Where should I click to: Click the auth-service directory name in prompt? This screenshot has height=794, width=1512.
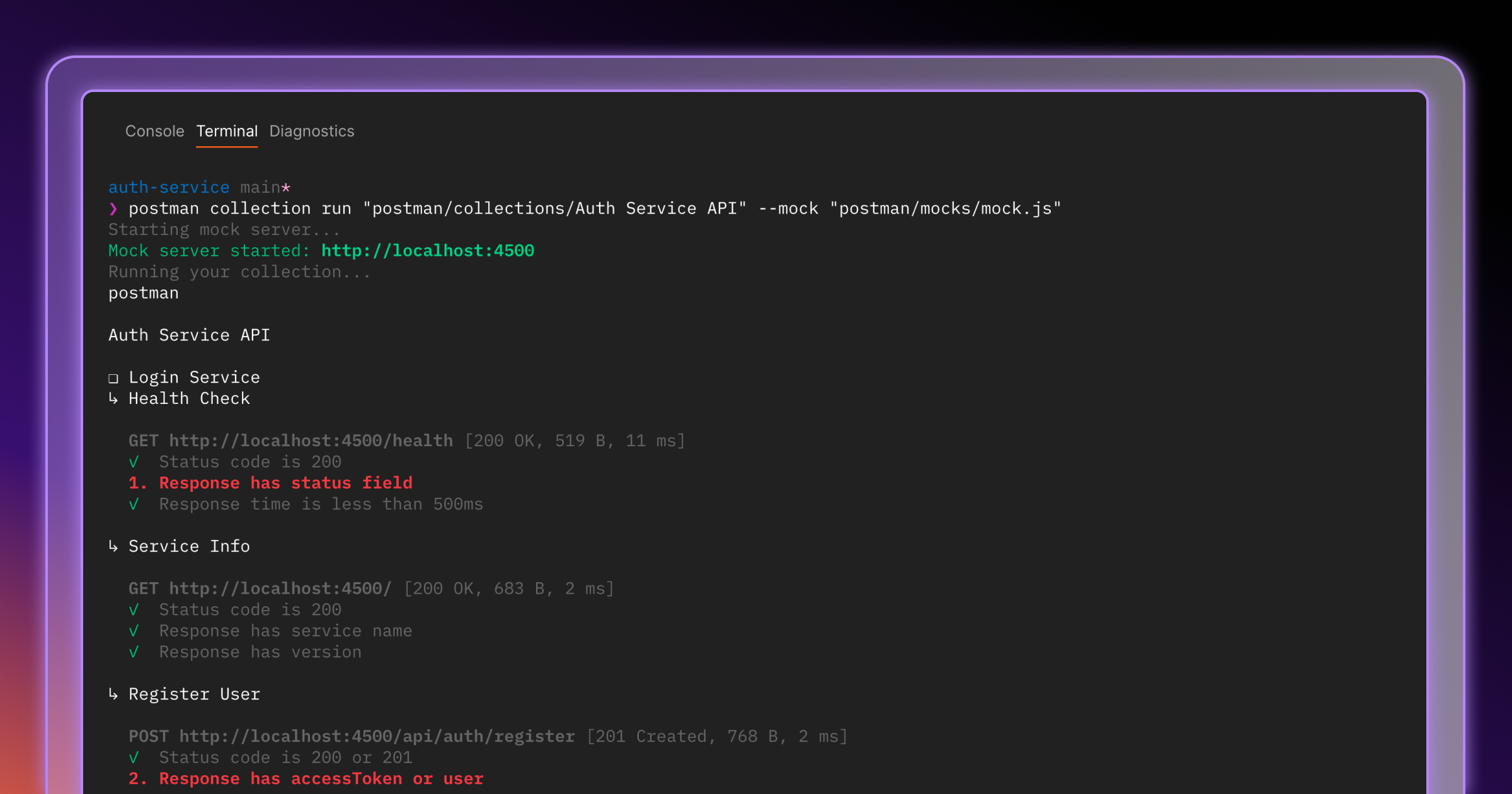point(169,187)
